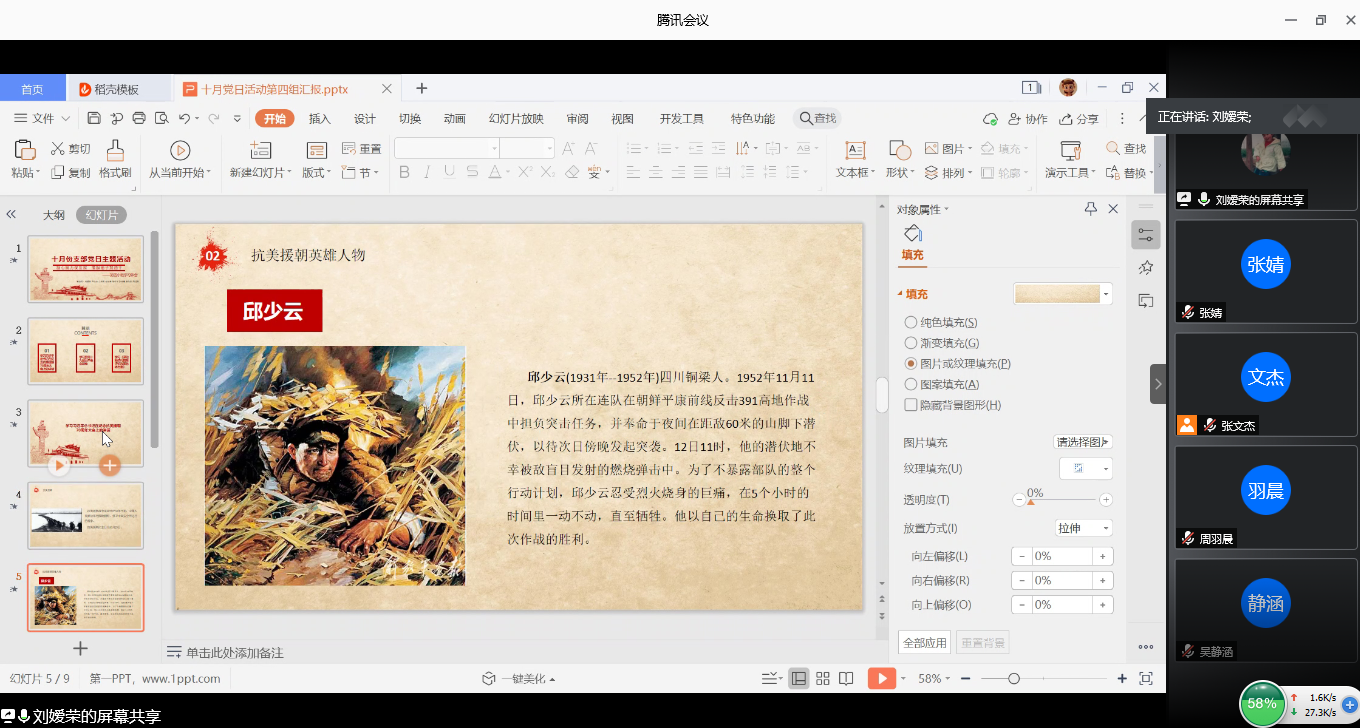
Task: Click the 协作 collaborate button
Action: [1028, 119]
